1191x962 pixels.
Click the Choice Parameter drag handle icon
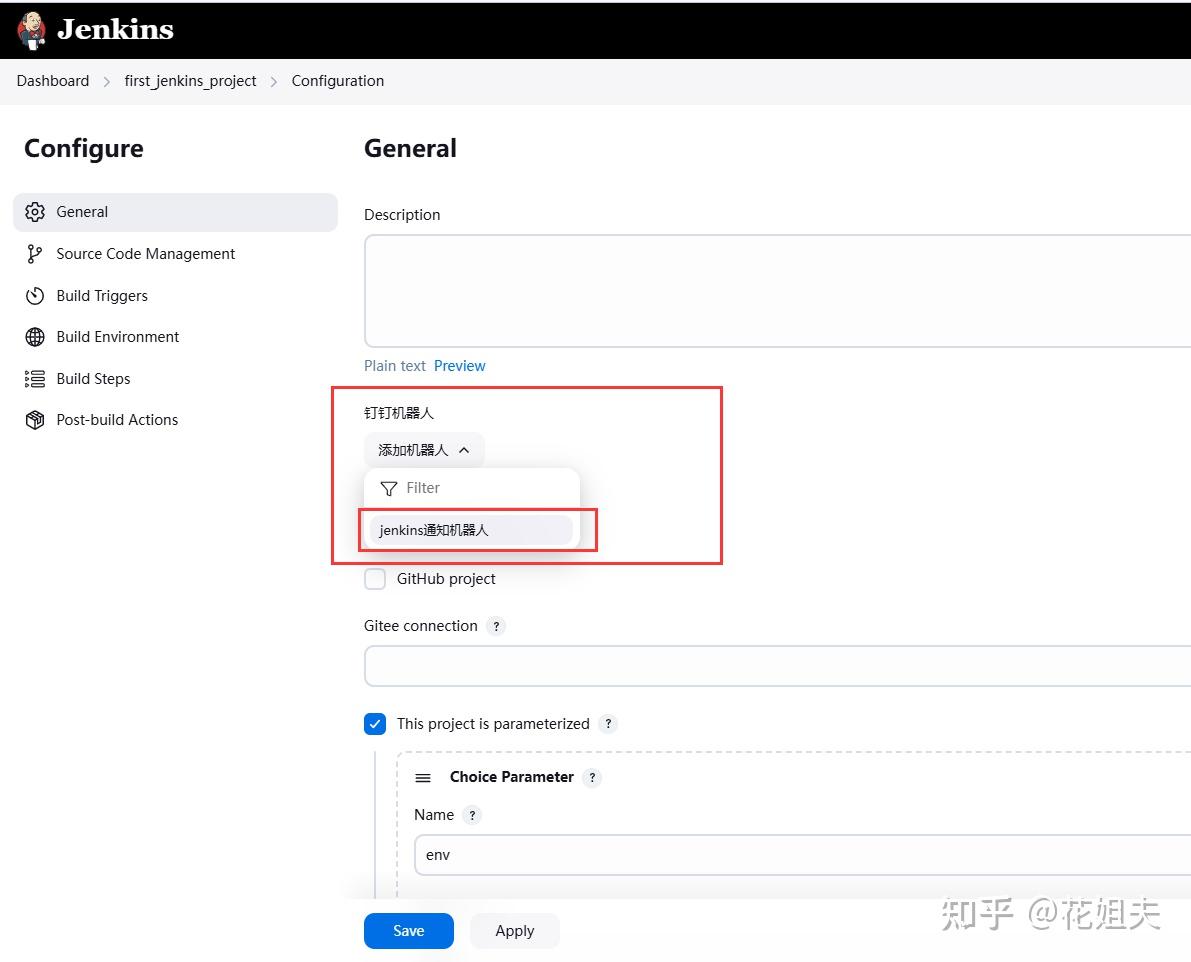click(423, 777)
